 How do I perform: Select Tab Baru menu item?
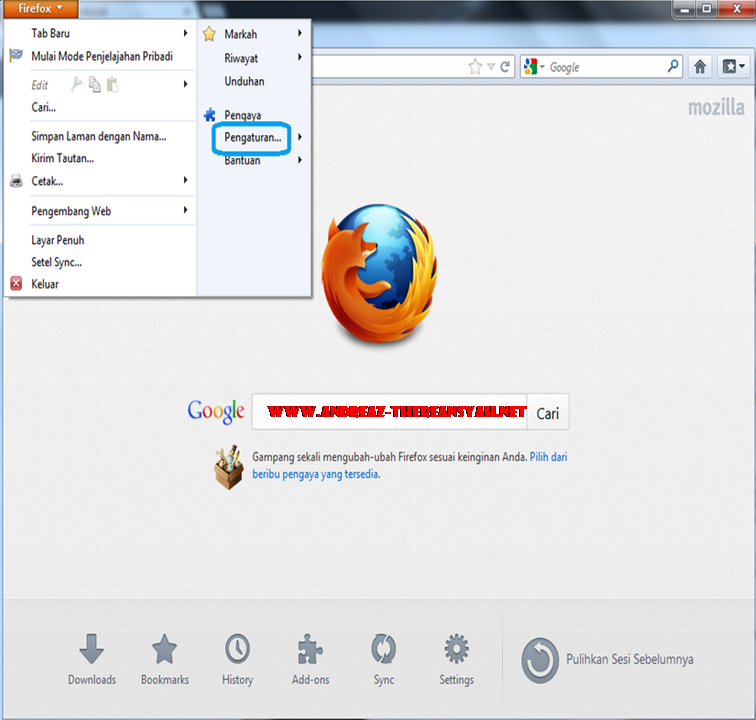(x=51, y=33)
